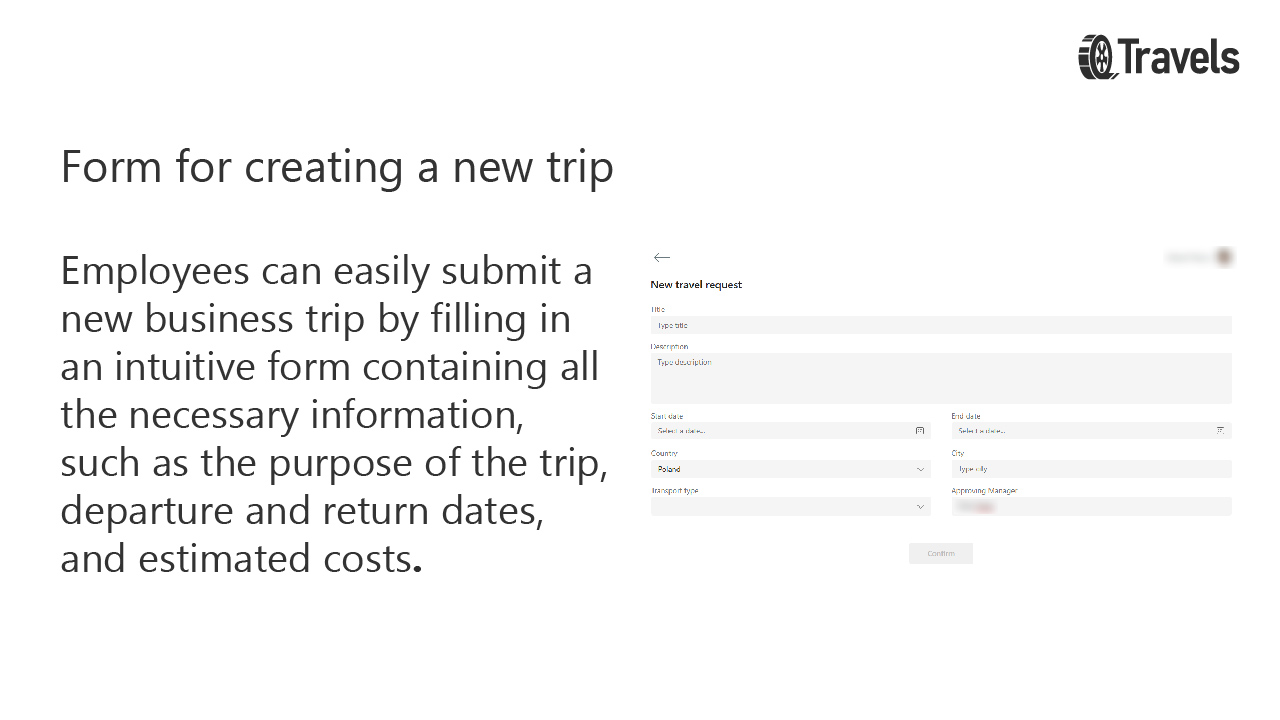Click the Approving Manager field
This screenshot has width=1280, height=720.
(x=1090, y=506)
